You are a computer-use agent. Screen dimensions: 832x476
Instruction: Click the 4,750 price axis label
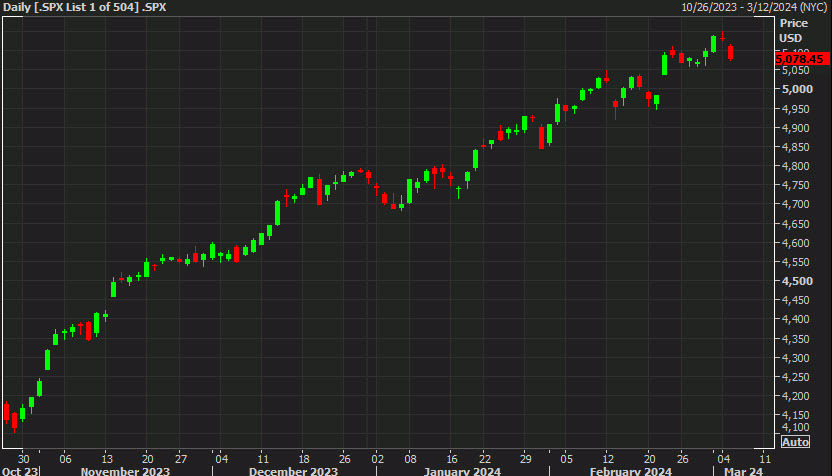[x=795, y=185]
